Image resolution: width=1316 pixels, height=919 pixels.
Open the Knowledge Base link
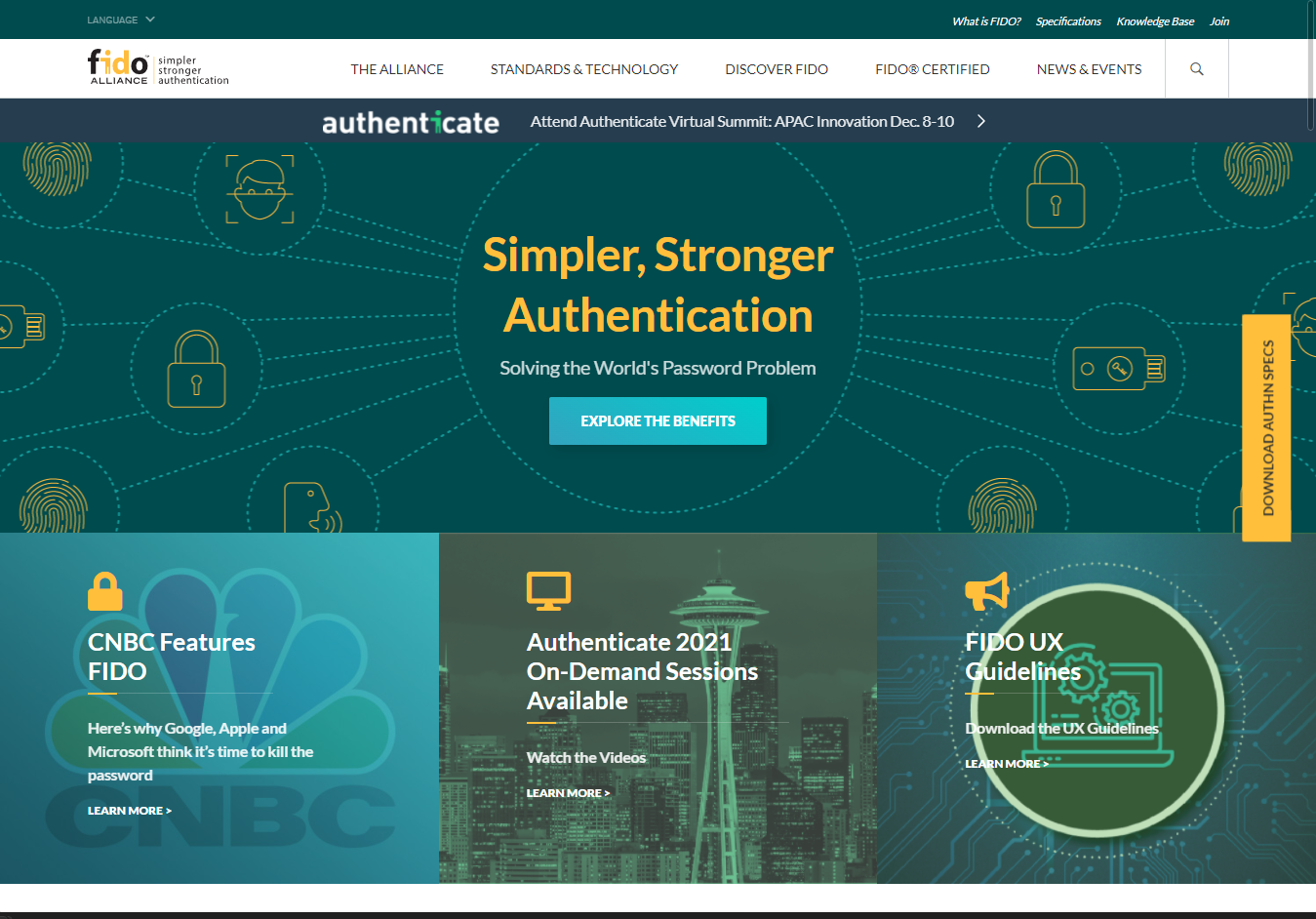[x=1155, y=21]
